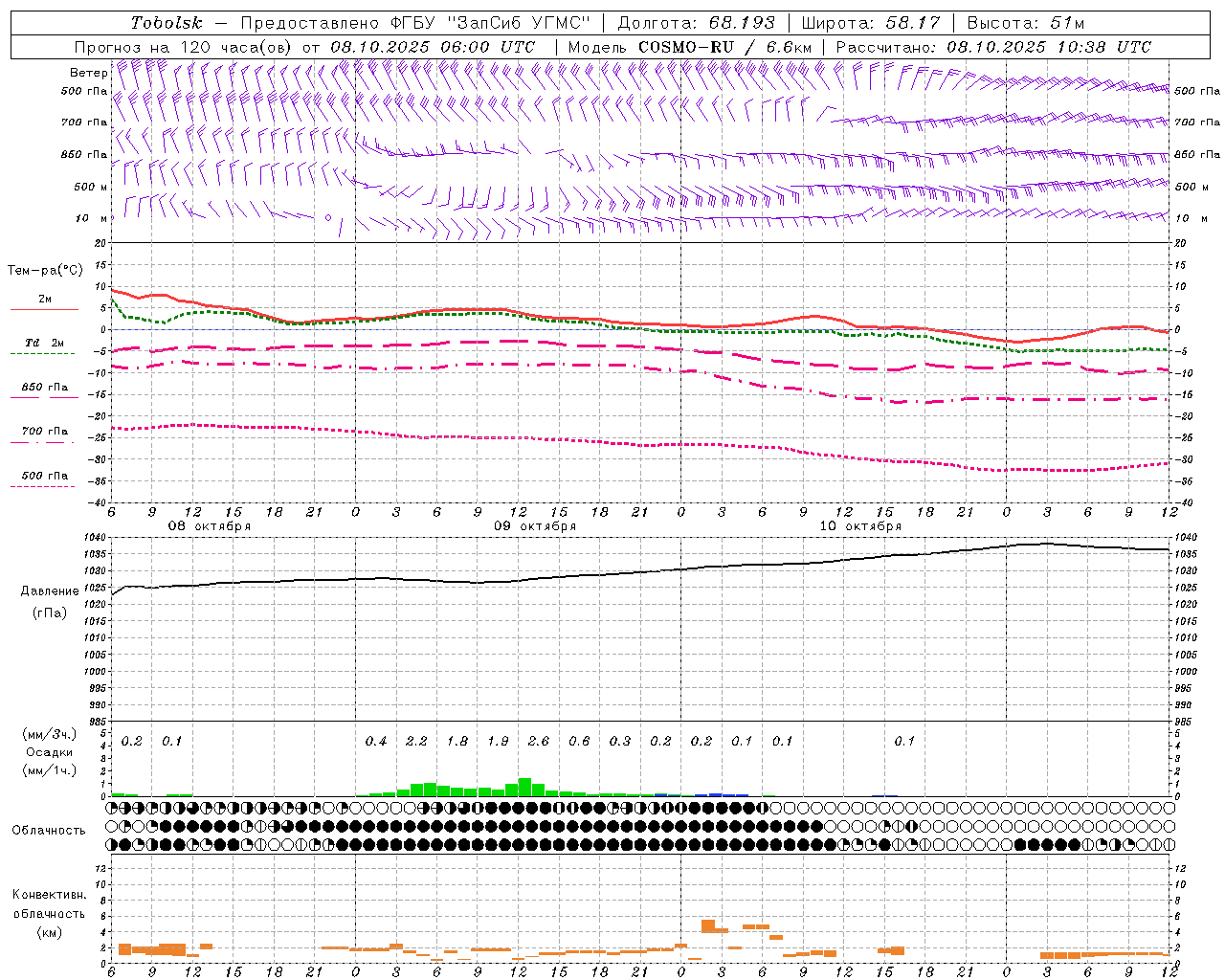Click the "(мм/3ч.)" precipitation unit label

(x=50, y=734)
